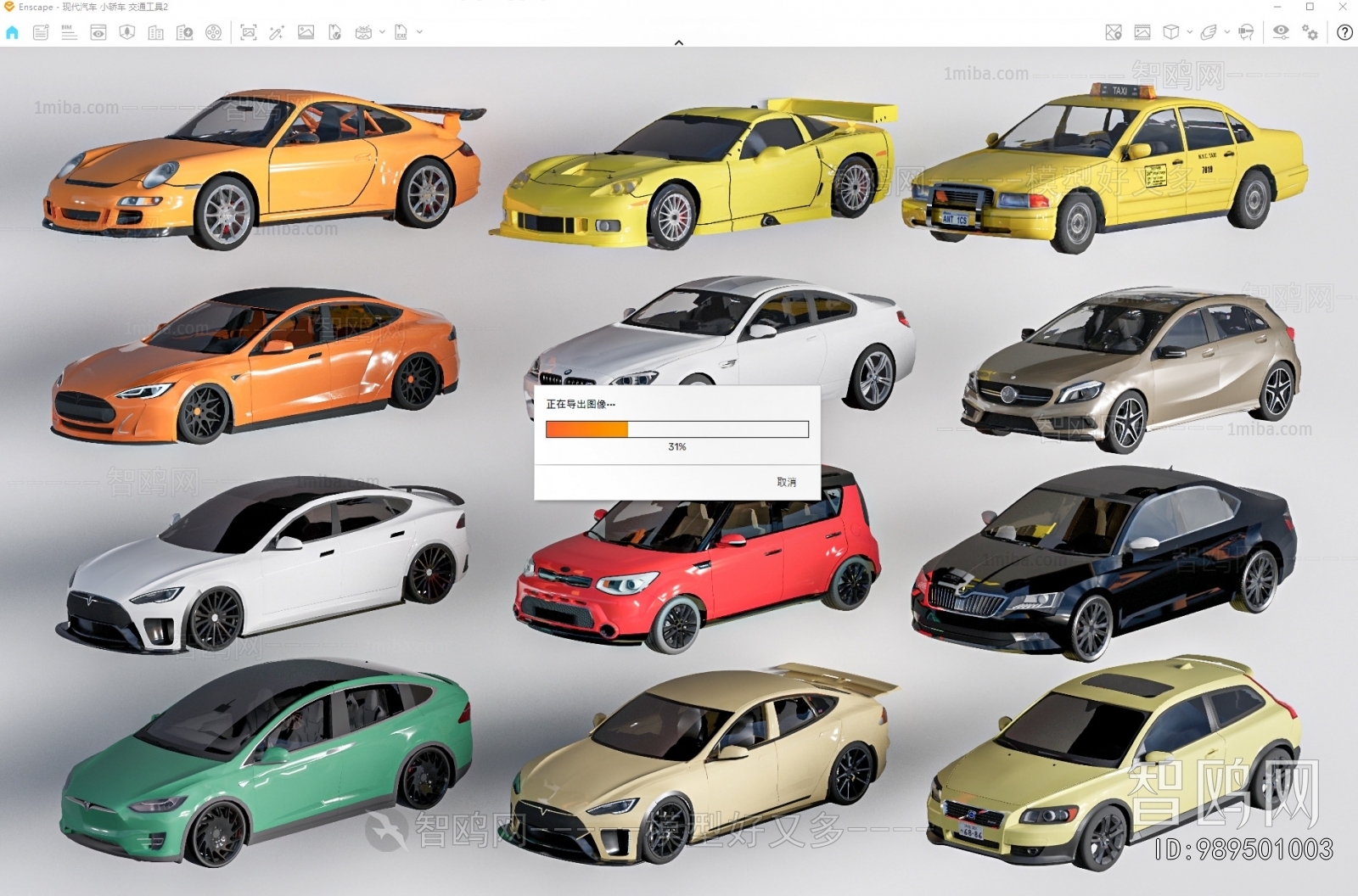Open the fly mode wing dropdown arrow
The height and width of the screenshot is (896, 1358).
click(x=1227, y=32)
